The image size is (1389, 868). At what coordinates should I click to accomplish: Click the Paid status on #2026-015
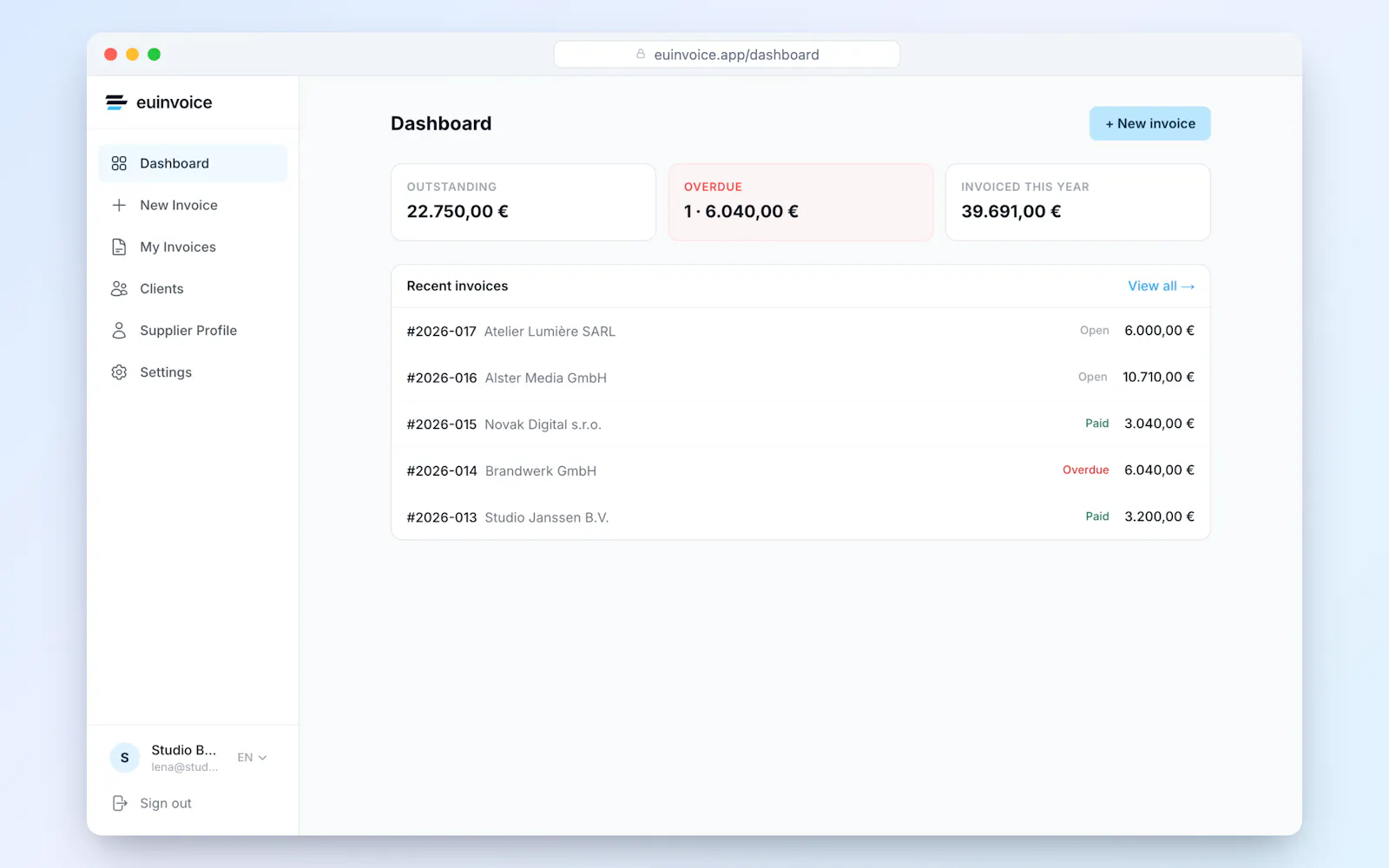(1096, 424)
